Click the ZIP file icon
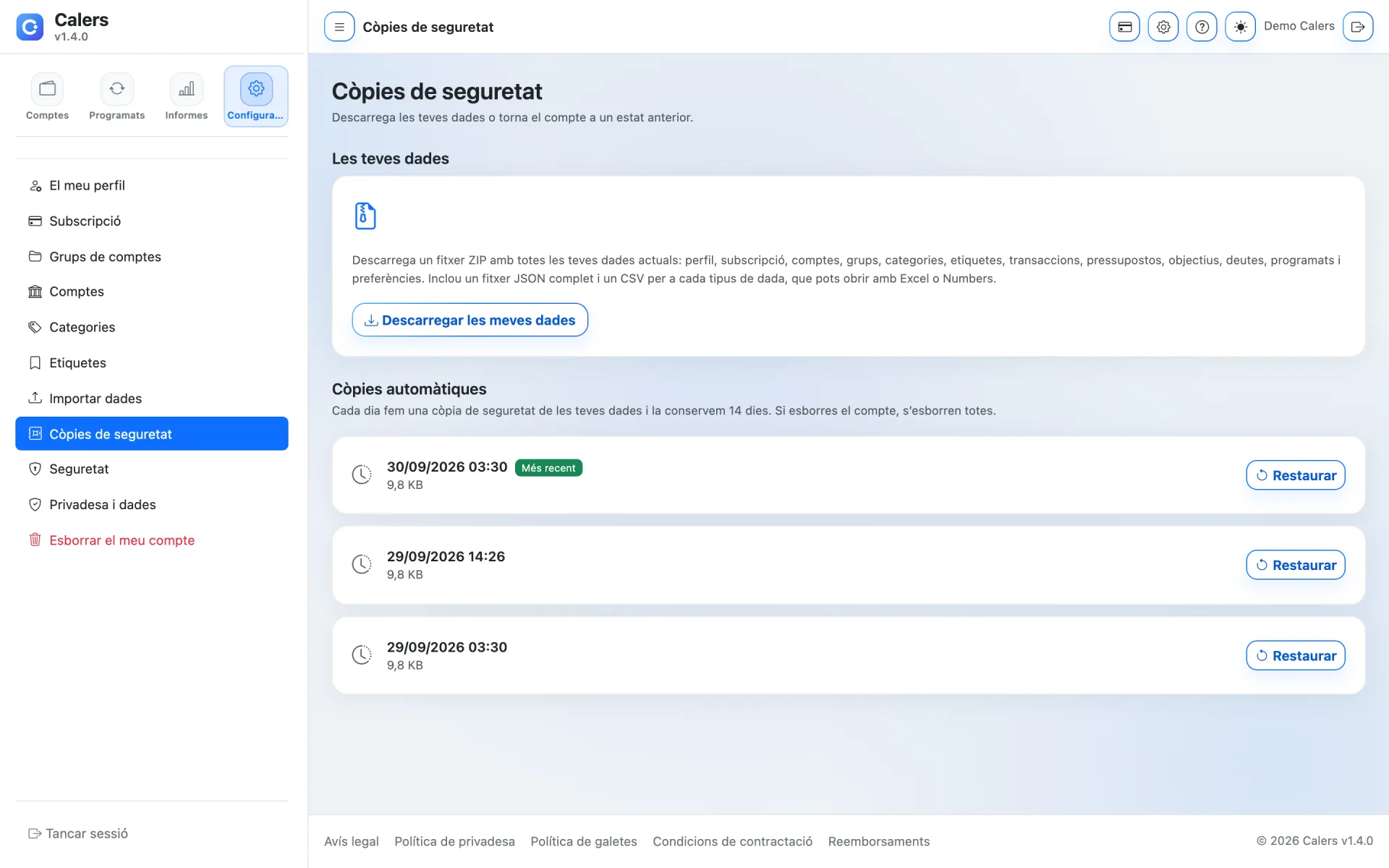Screen dimensions: 1389x868 tap(365, 216)
